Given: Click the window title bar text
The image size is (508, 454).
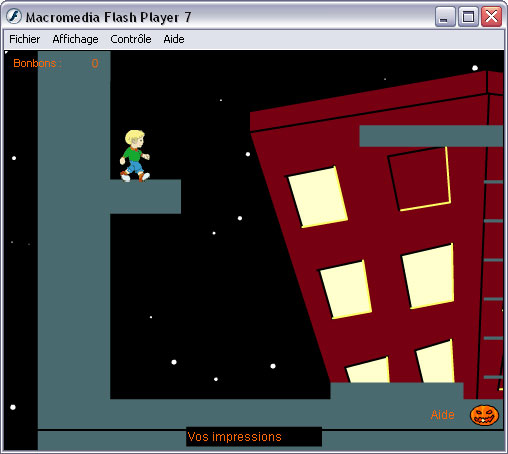Looking at the screenshot, I should 108,17.
